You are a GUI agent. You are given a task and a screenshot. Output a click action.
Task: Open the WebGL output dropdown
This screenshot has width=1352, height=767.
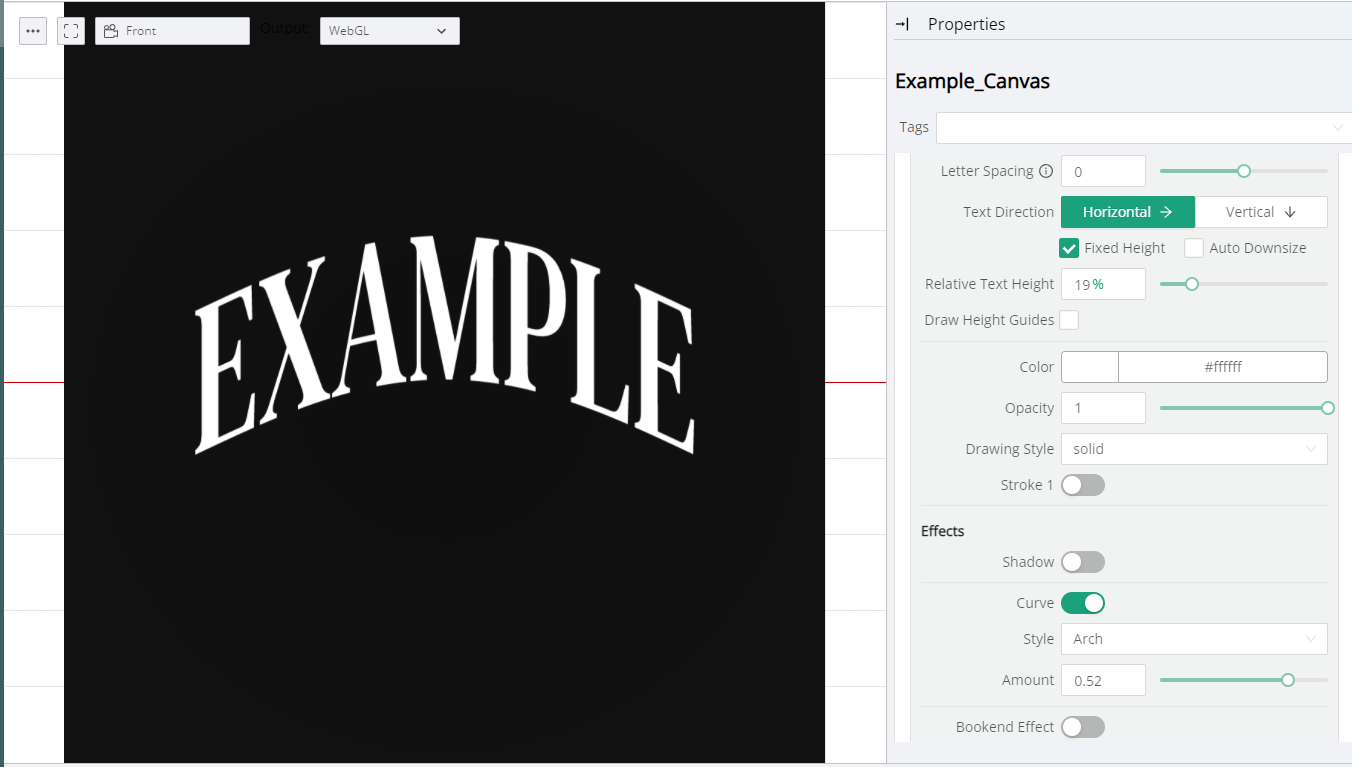coord(389,31)
